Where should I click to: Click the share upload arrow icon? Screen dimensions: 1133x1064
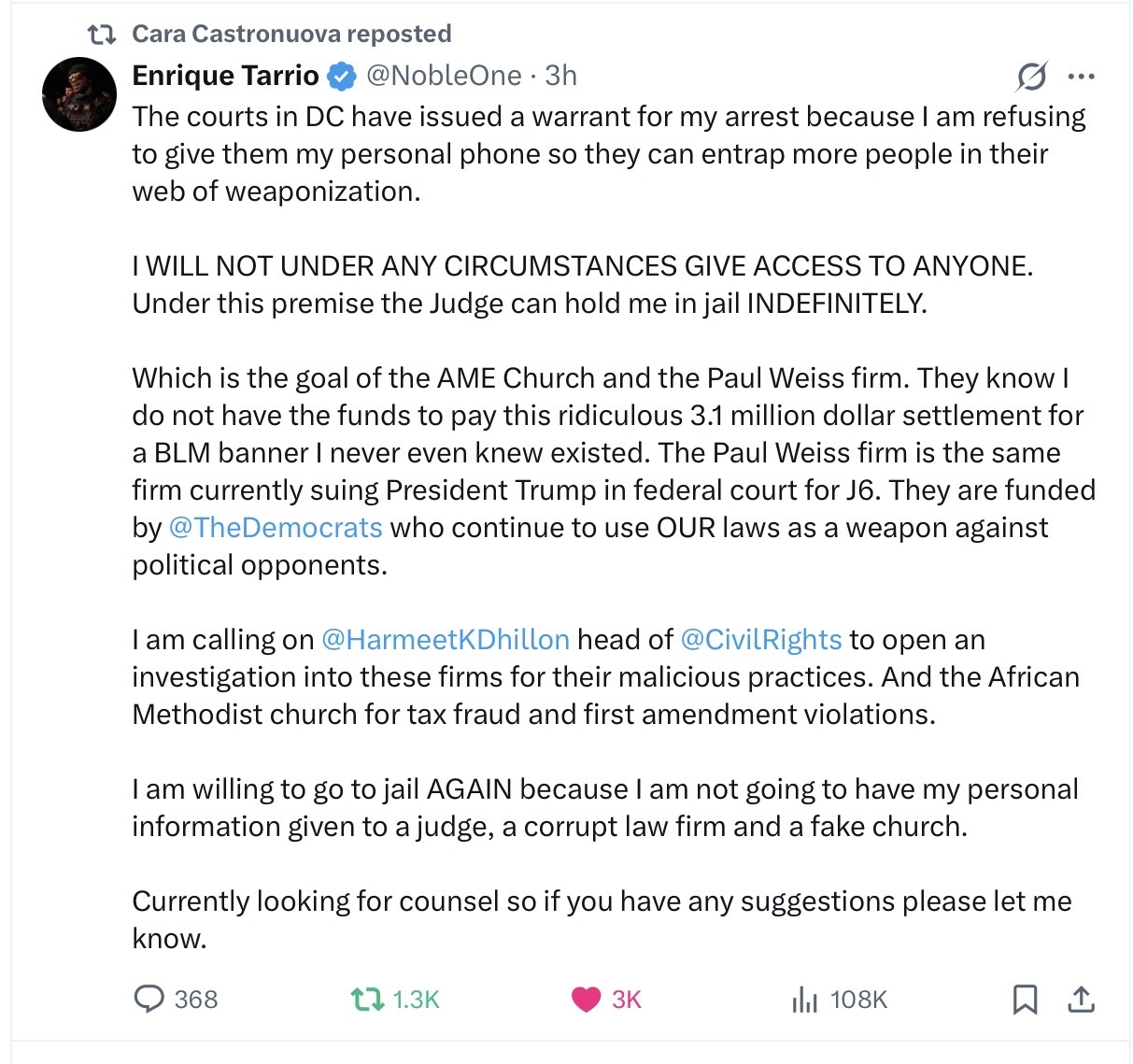(x=1081, y=1000)
